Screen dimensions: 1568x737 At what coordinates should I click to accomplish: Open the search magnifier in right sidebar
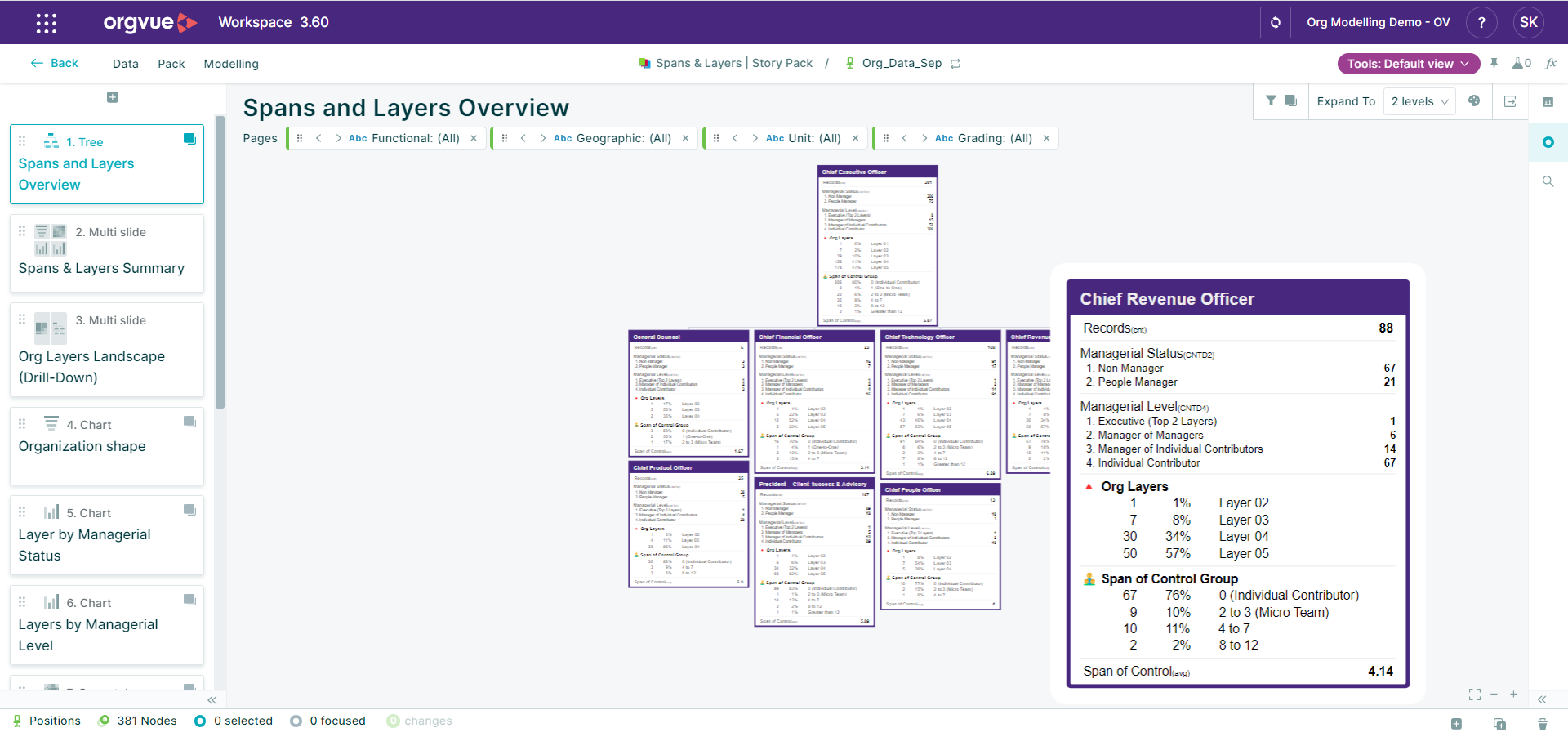point(1548,181)
